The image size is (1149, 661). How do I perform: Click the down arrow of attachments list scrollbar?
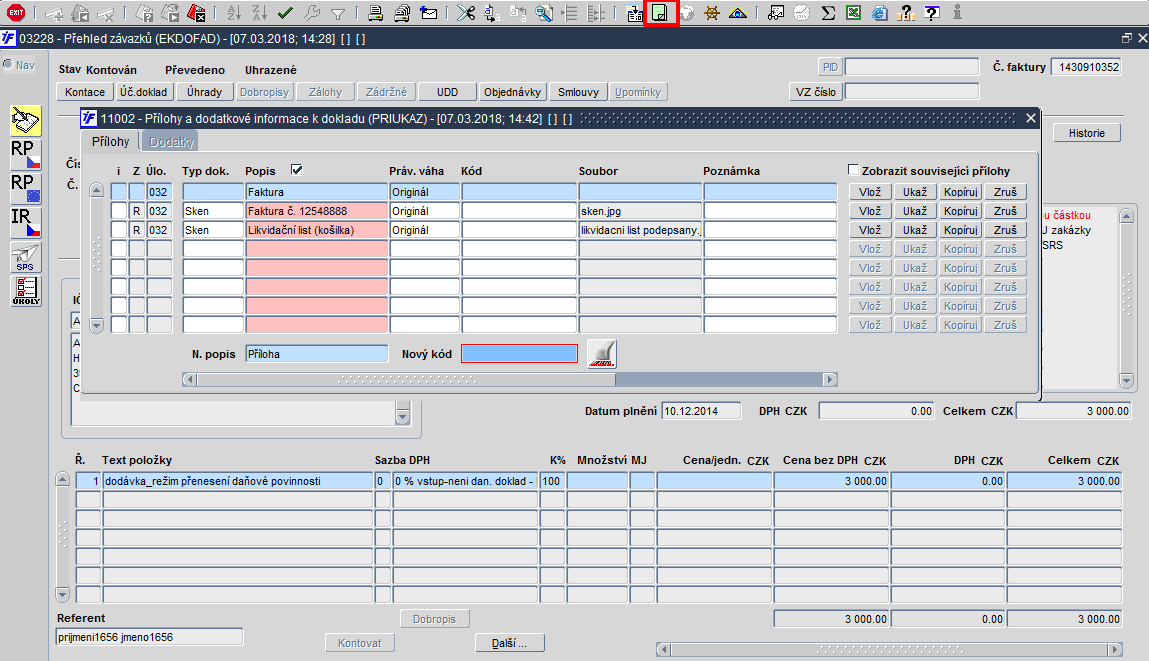97,325
